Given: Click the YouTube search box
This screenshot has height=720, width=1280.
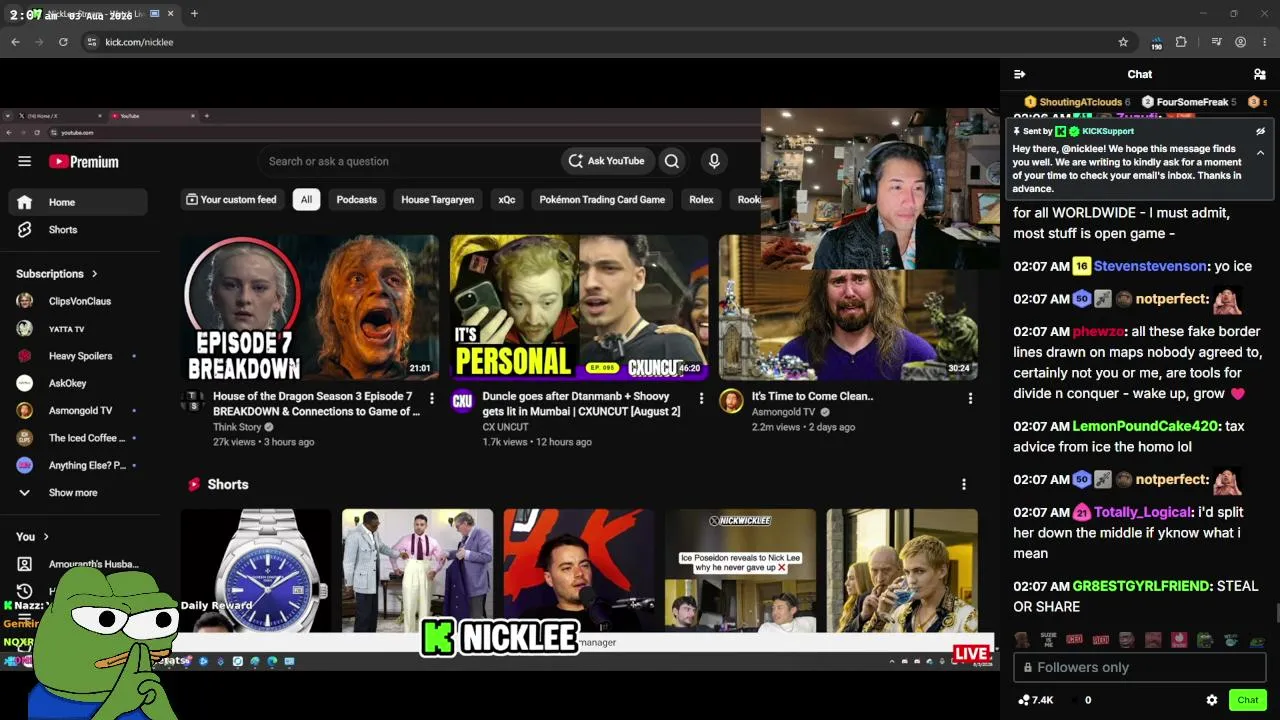Looking at the screenshot, I should click(410, 161).
